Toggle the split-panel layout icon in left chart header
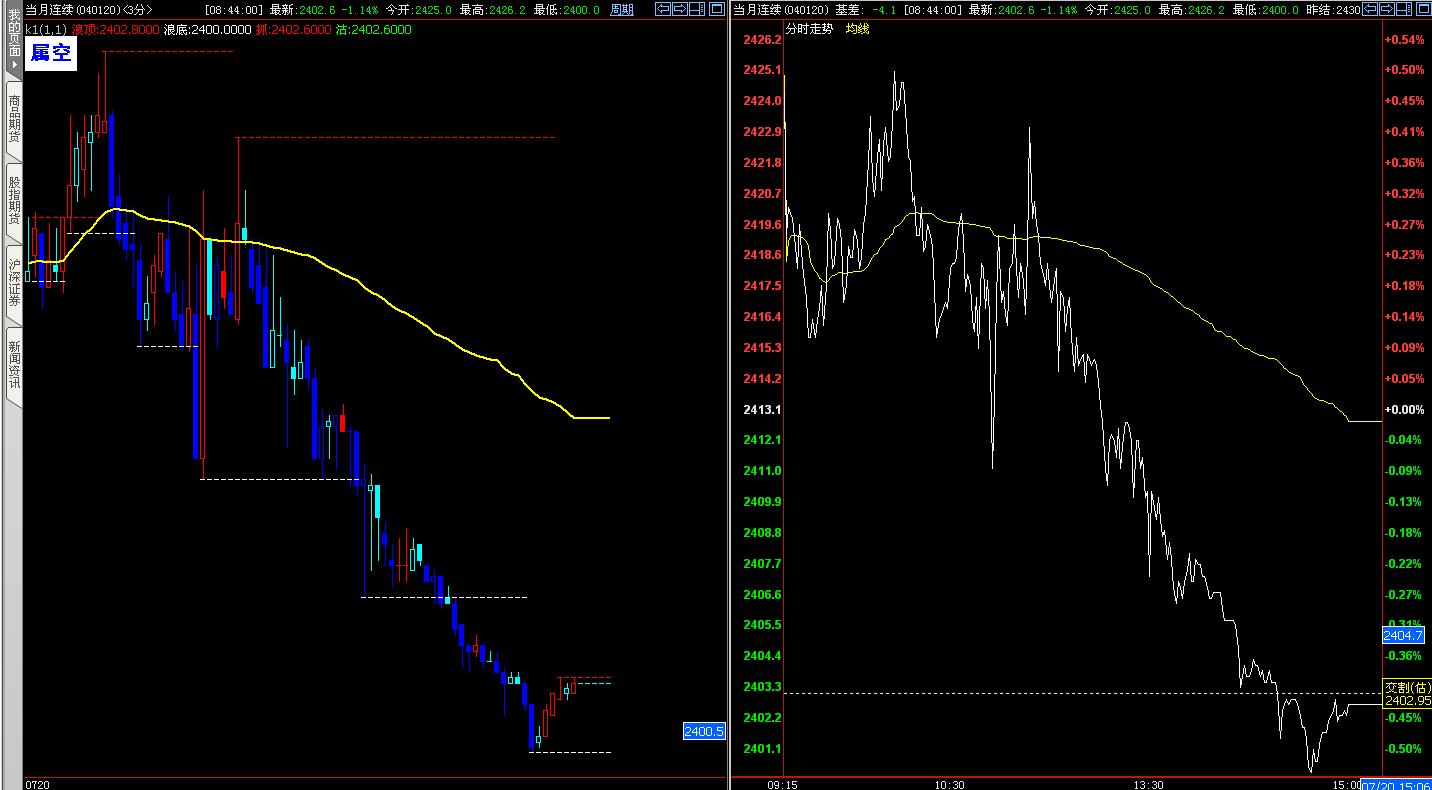The image size is (1432, 790). coord(699,9)
